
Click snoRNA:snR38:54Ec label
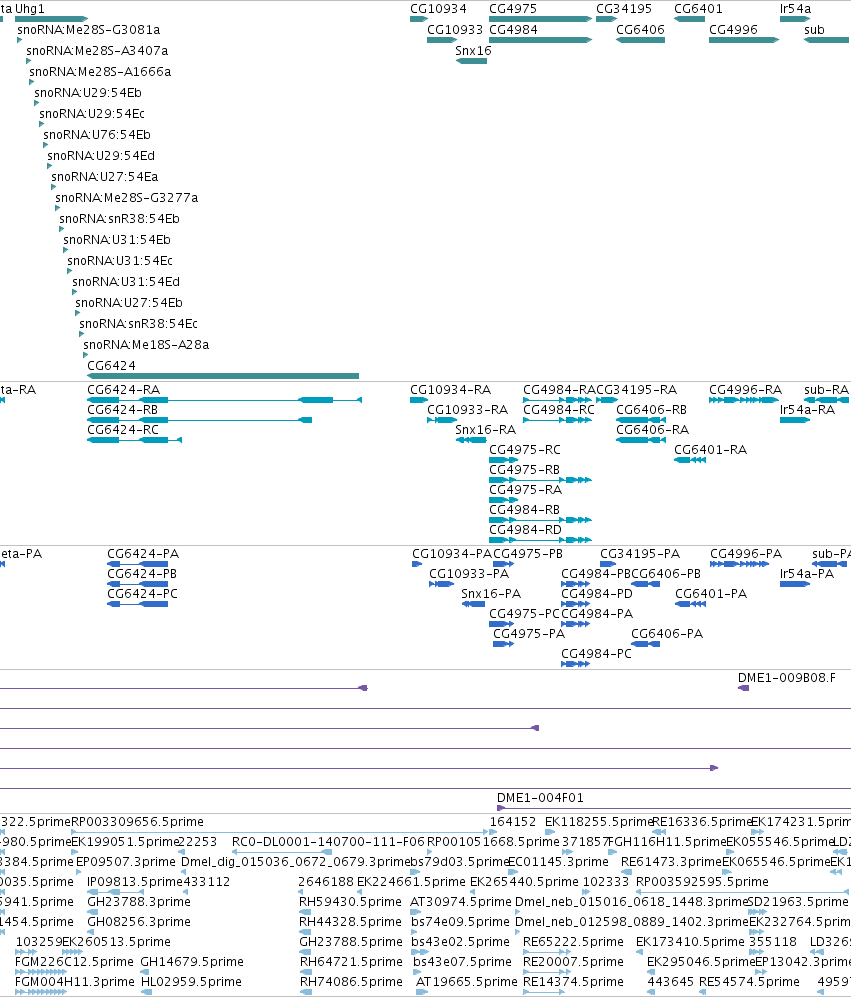pyautogui.click(x=139, y=324)
